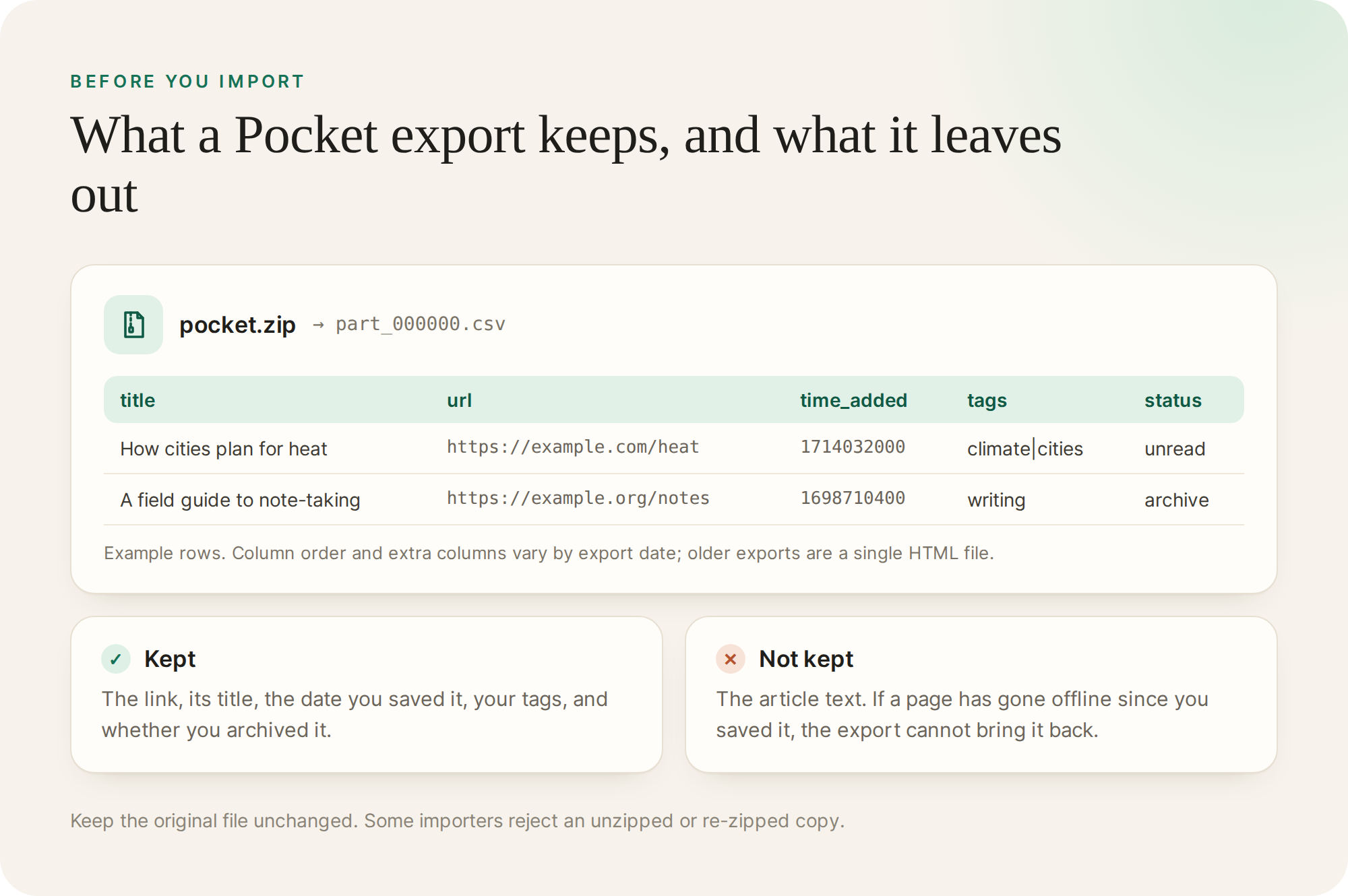Click the climate|cities tags cell

pos(1025,449)
